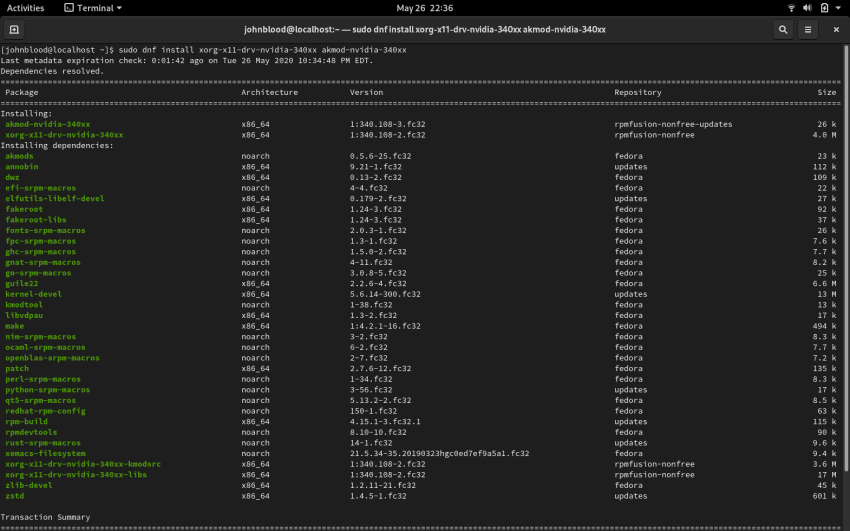Click the search icon in header bar

click(783, 29)
